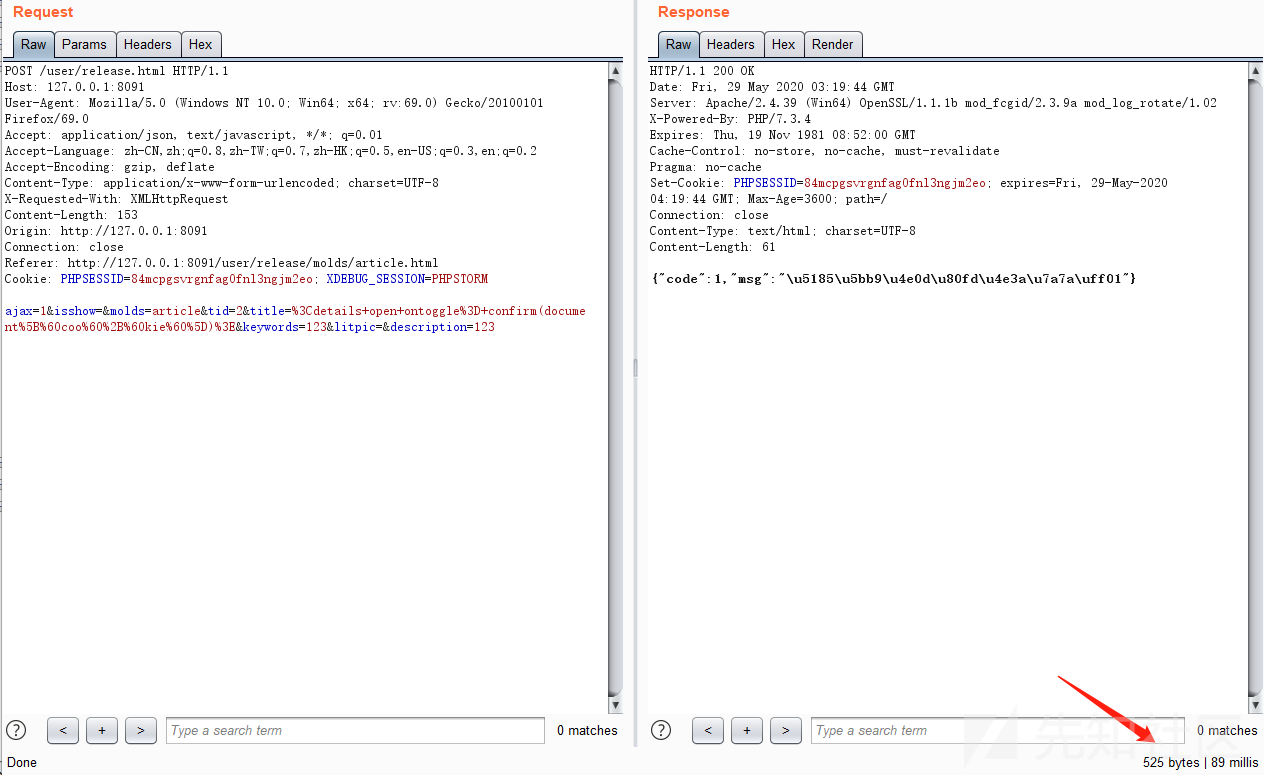Open the Response Headers tab
Viewport: 1264px width, 775px height.
coord(730,44)
